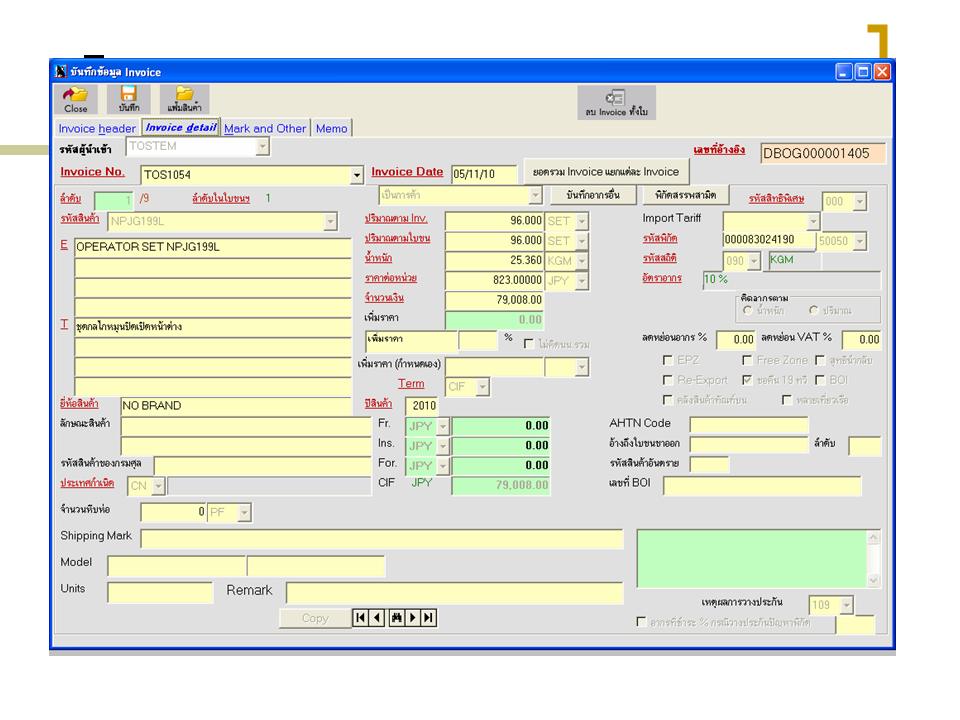Switch to the Invoice header tab
Image resolution: width=960 pixels, height=720 pixels.
[97, 129]
